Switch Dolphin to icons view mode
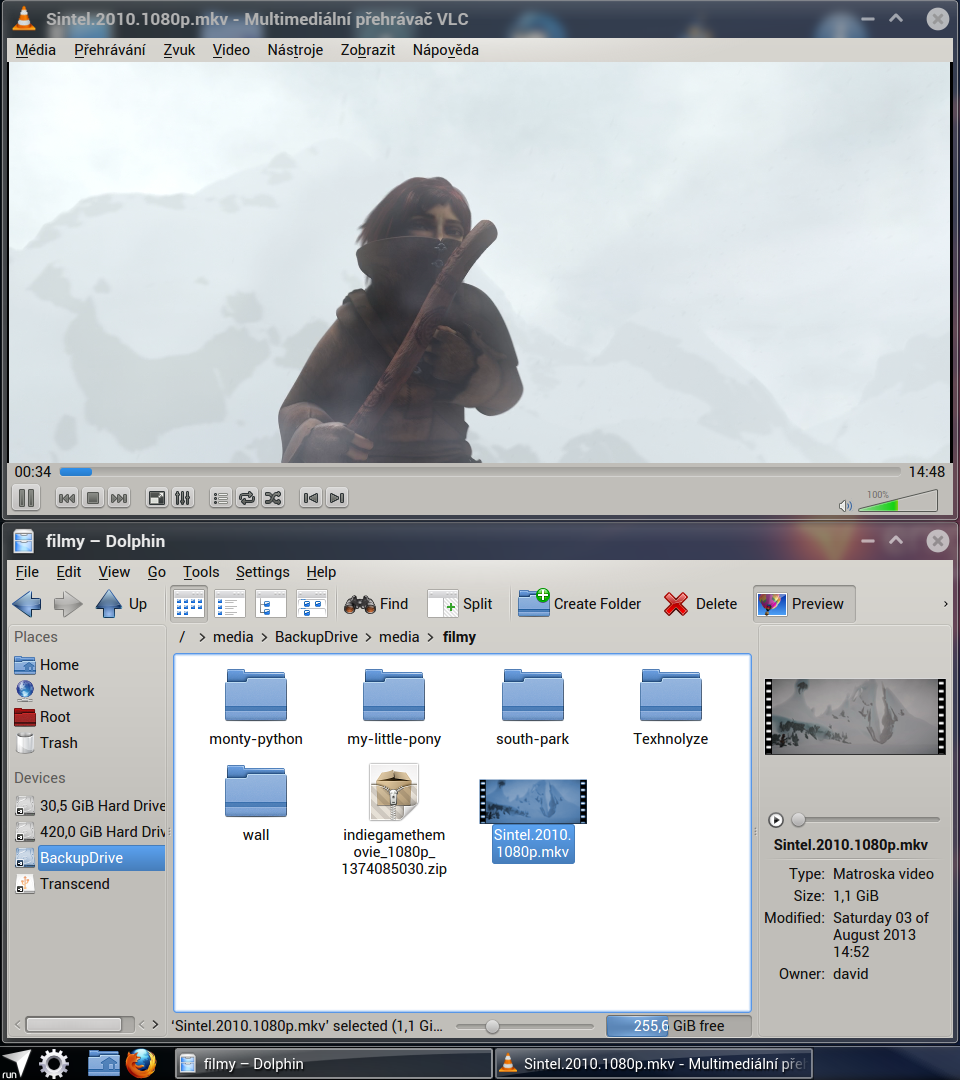The height and width of the screenshot is (1080, 960). 189,604
